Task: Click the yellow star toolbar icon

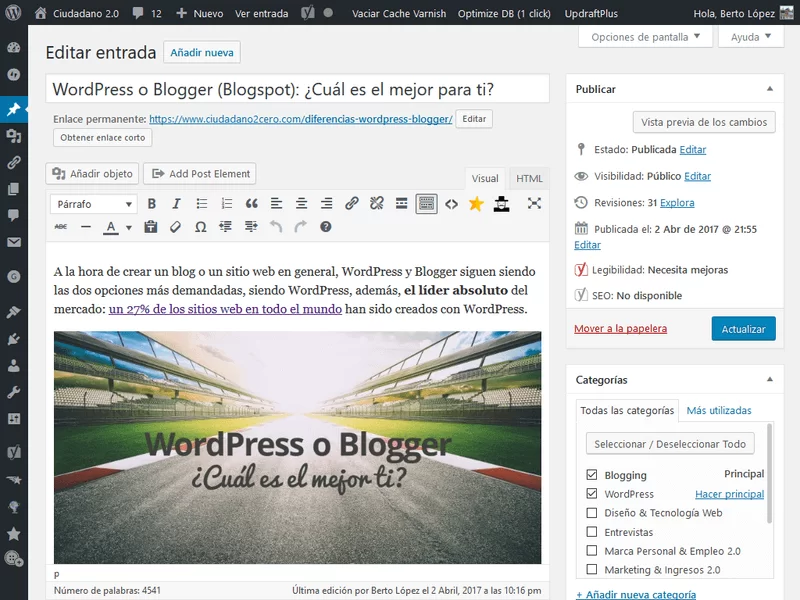Action: tap(476, 204)
